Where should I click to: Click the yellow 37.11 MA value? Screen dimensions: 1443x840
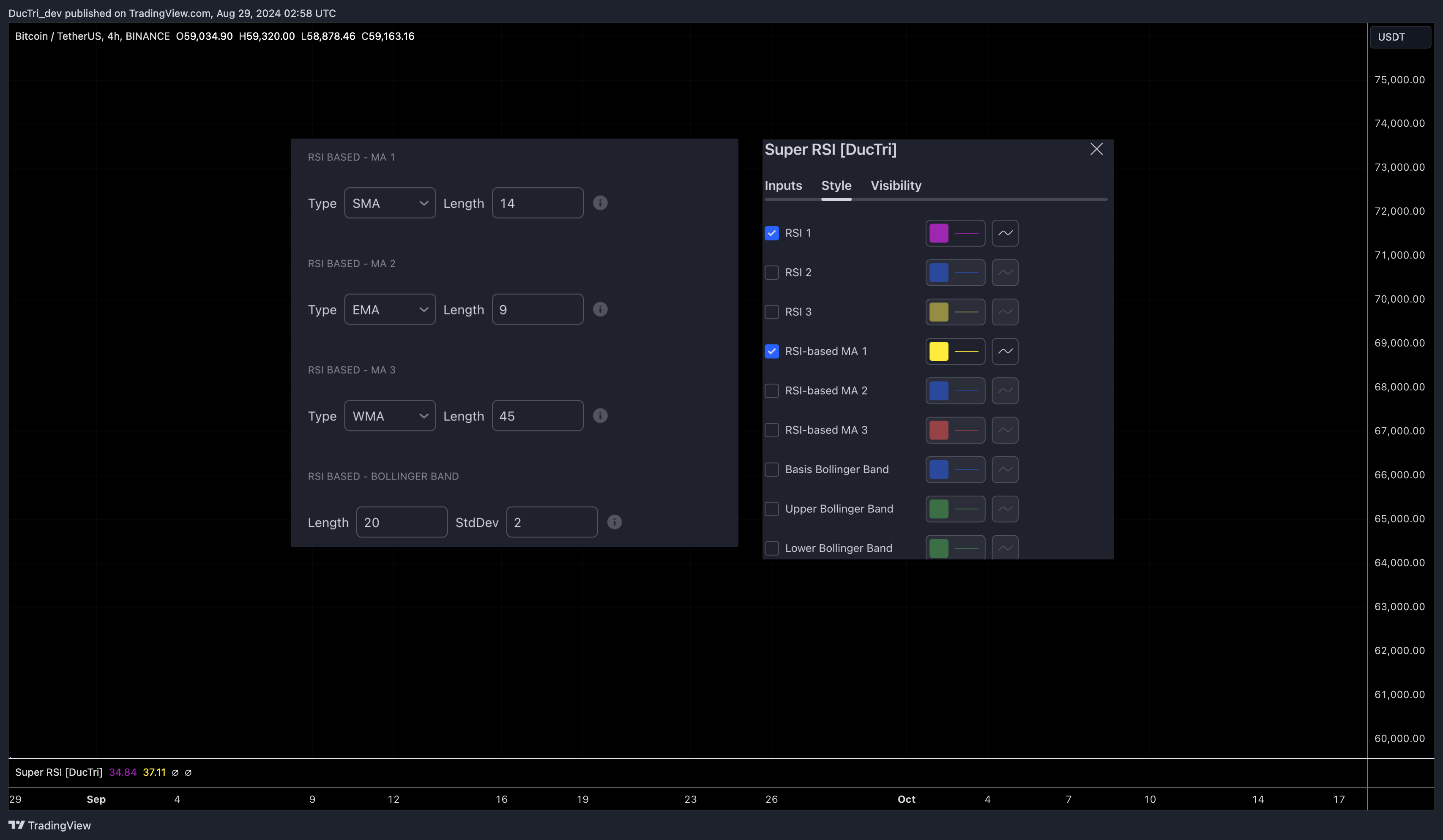(x=154, y=772)
